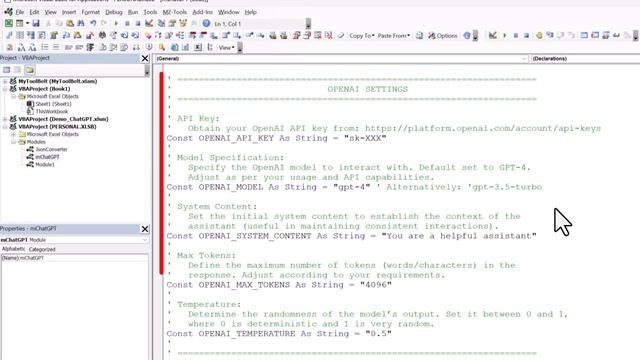Toggle Folders in the Project panel
This screenshot has height=360, width=640.
[x=29, y=70]
